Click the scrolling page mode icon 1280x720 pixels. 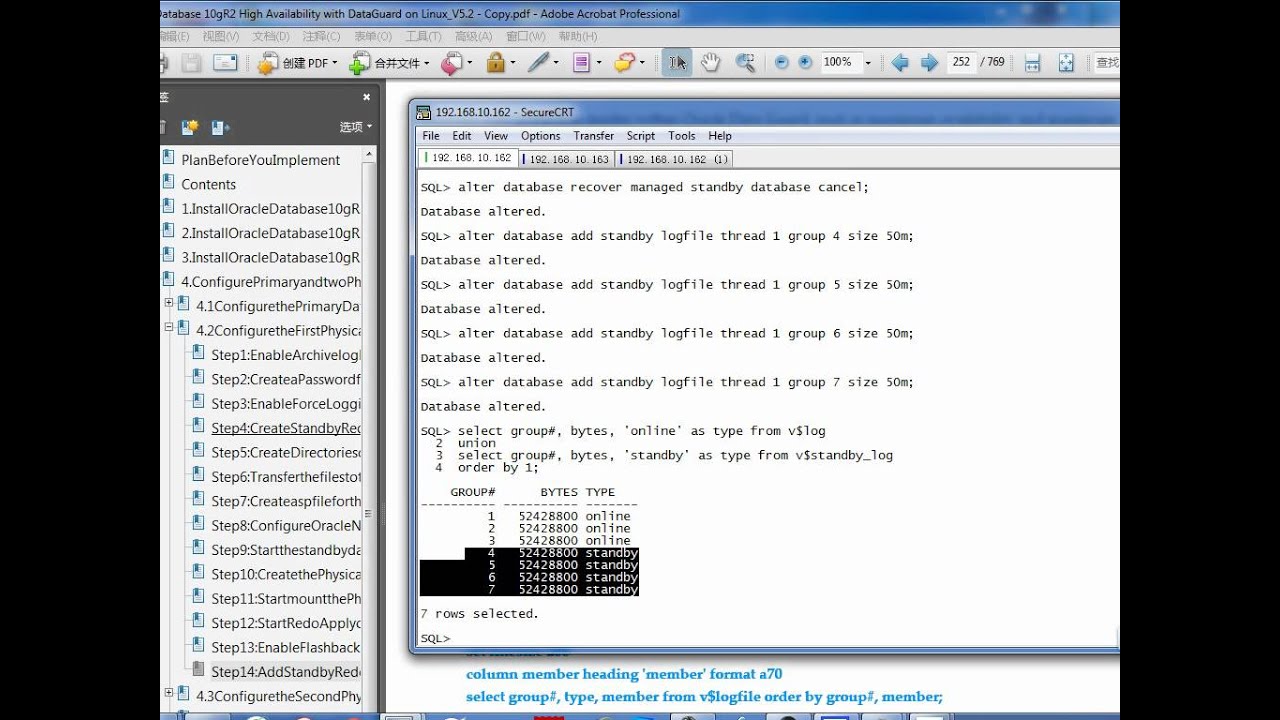pyautogui.click(x=1033, y=62)
